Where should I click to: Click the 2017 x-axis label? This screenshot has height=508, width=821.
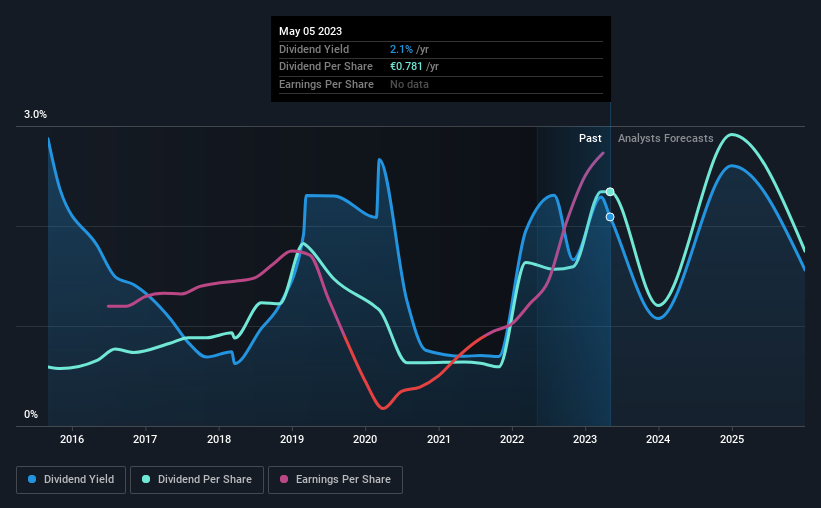145,439
